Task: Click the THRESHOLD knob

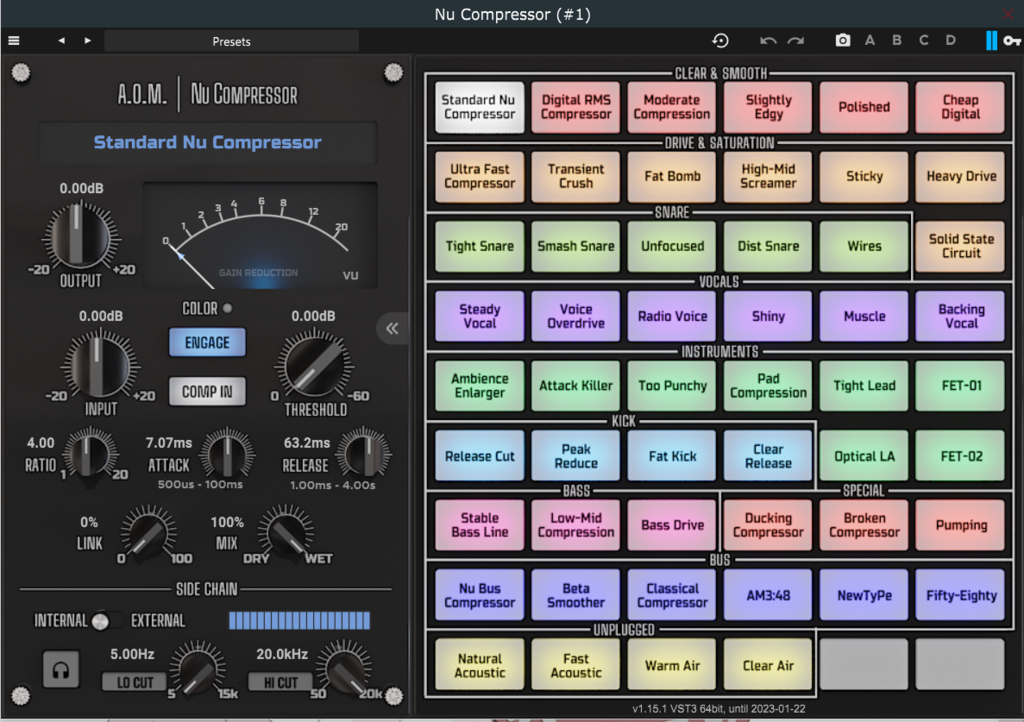Action: pos(314,364)
